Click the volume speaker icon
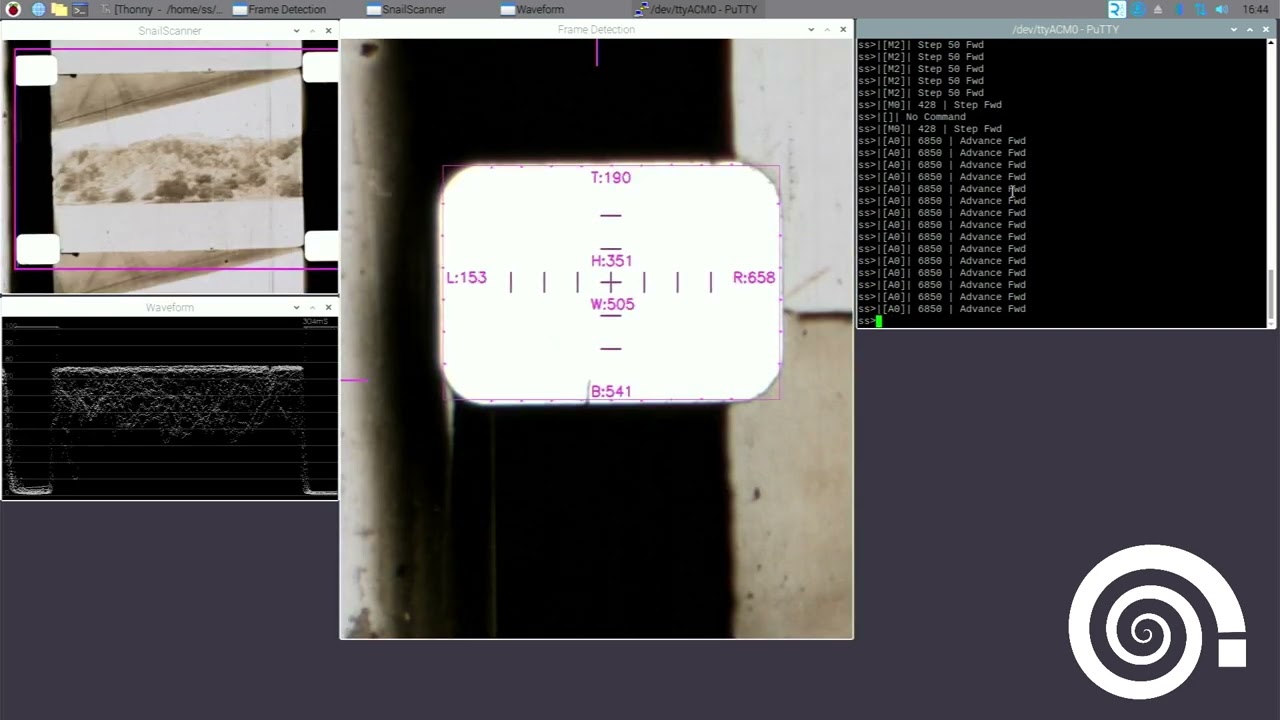This screenshot has height=720, width=1280. pyautogui.click(x=1221, y=9)
